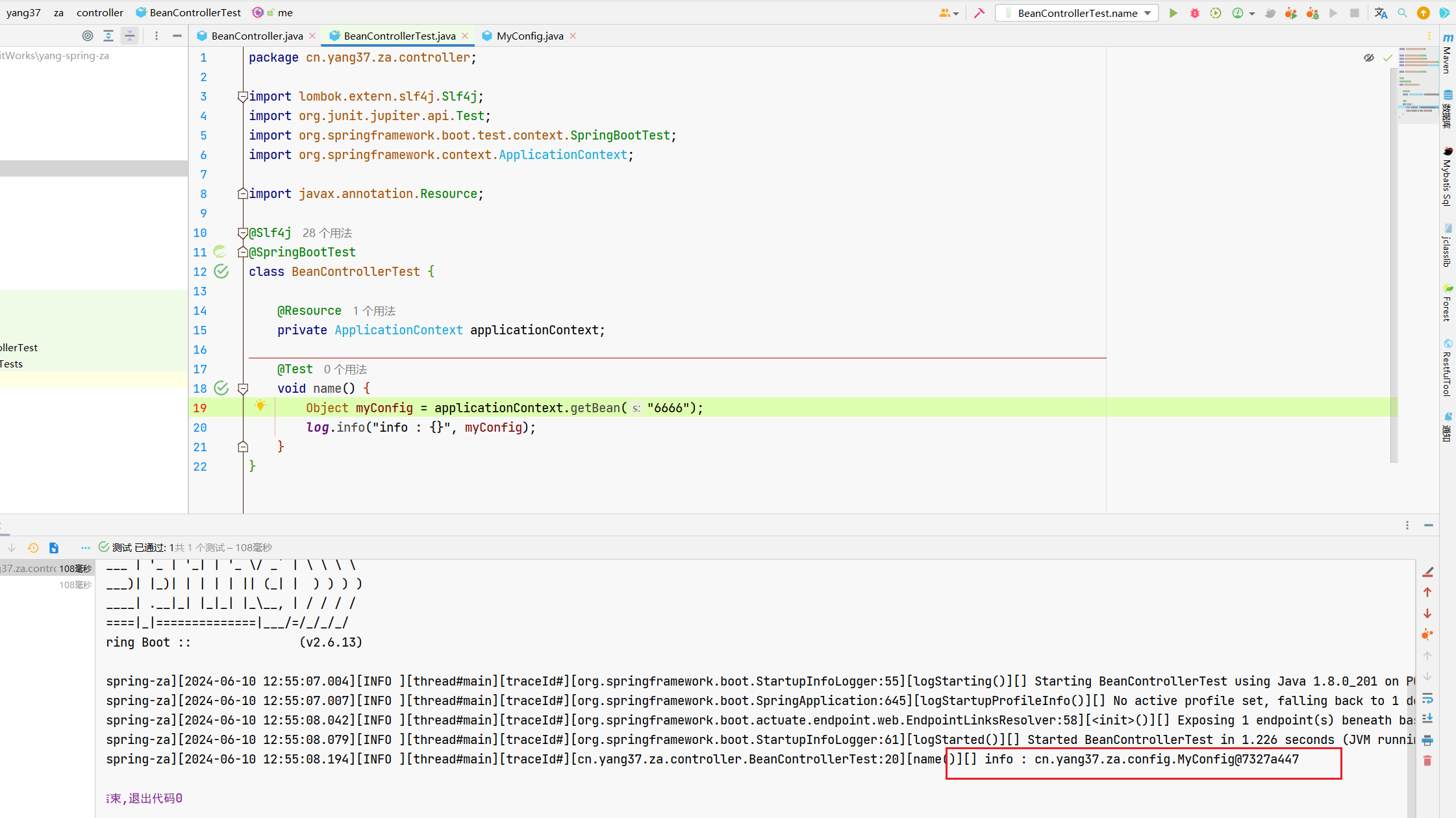Jump up the stack trace red arrow

(x=1427, y=592)
